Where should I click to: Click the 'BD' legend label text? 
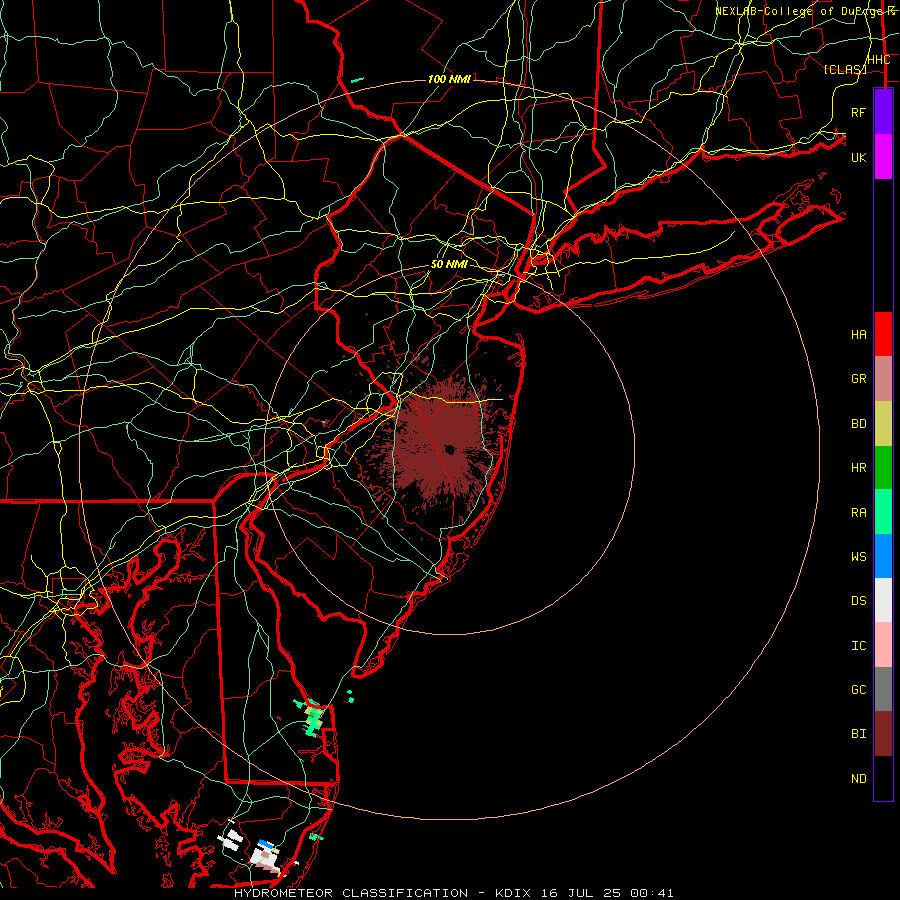click(859, 424)
